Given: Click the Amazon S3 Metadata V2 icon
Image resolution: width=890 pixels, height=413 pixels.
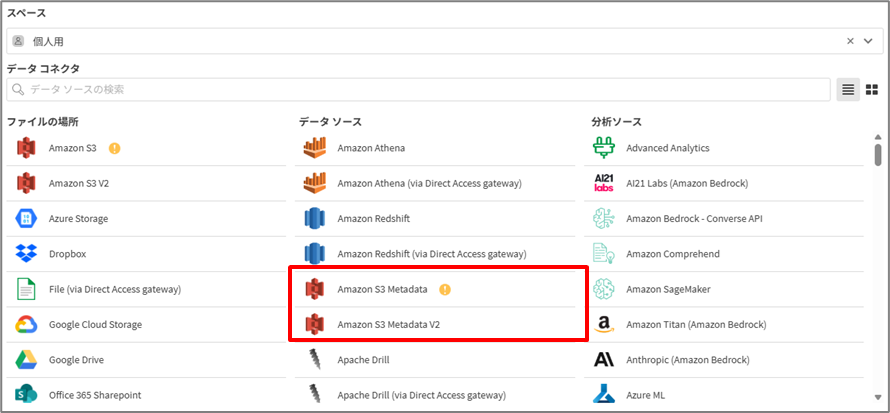Looking at the screenshot, I should (315, 324).
